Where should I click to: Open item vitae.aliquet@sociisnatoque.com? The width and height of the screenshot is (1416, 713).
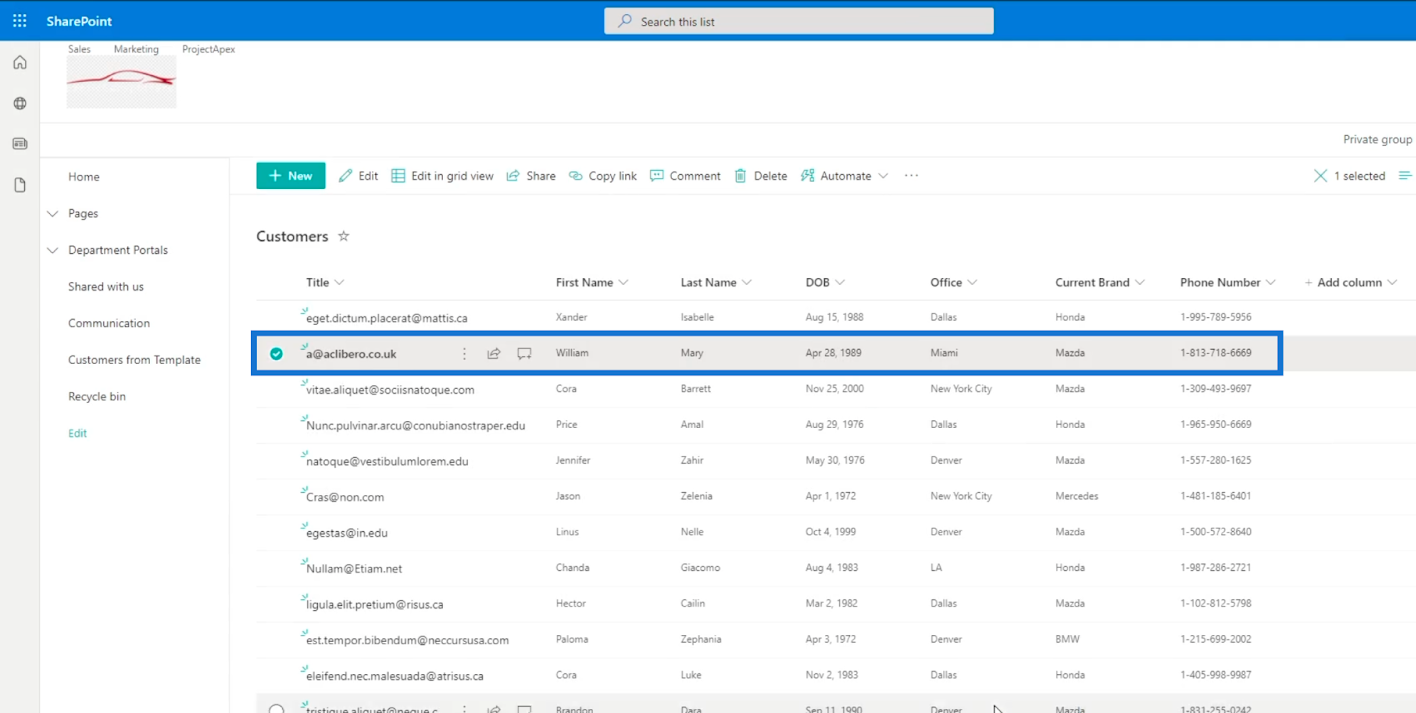[x=390, y=390]
